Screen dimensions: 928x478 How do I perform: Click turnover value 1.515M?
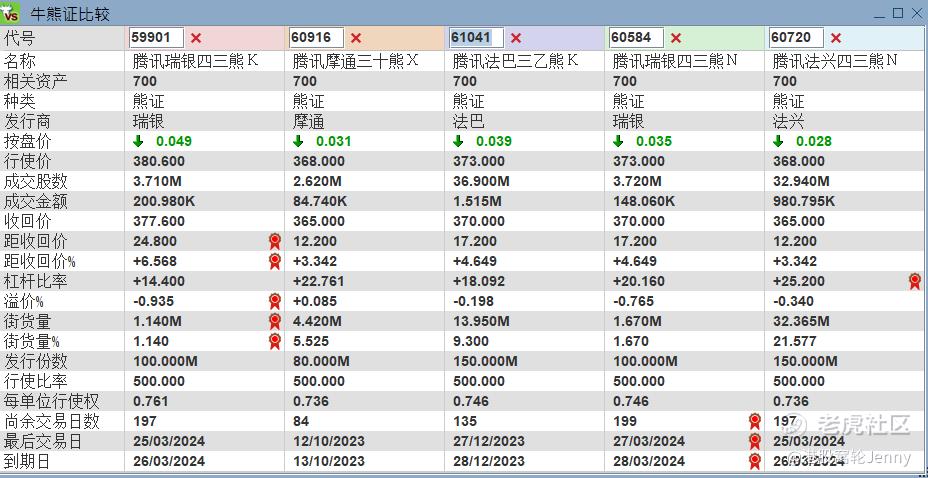[477, 202]
